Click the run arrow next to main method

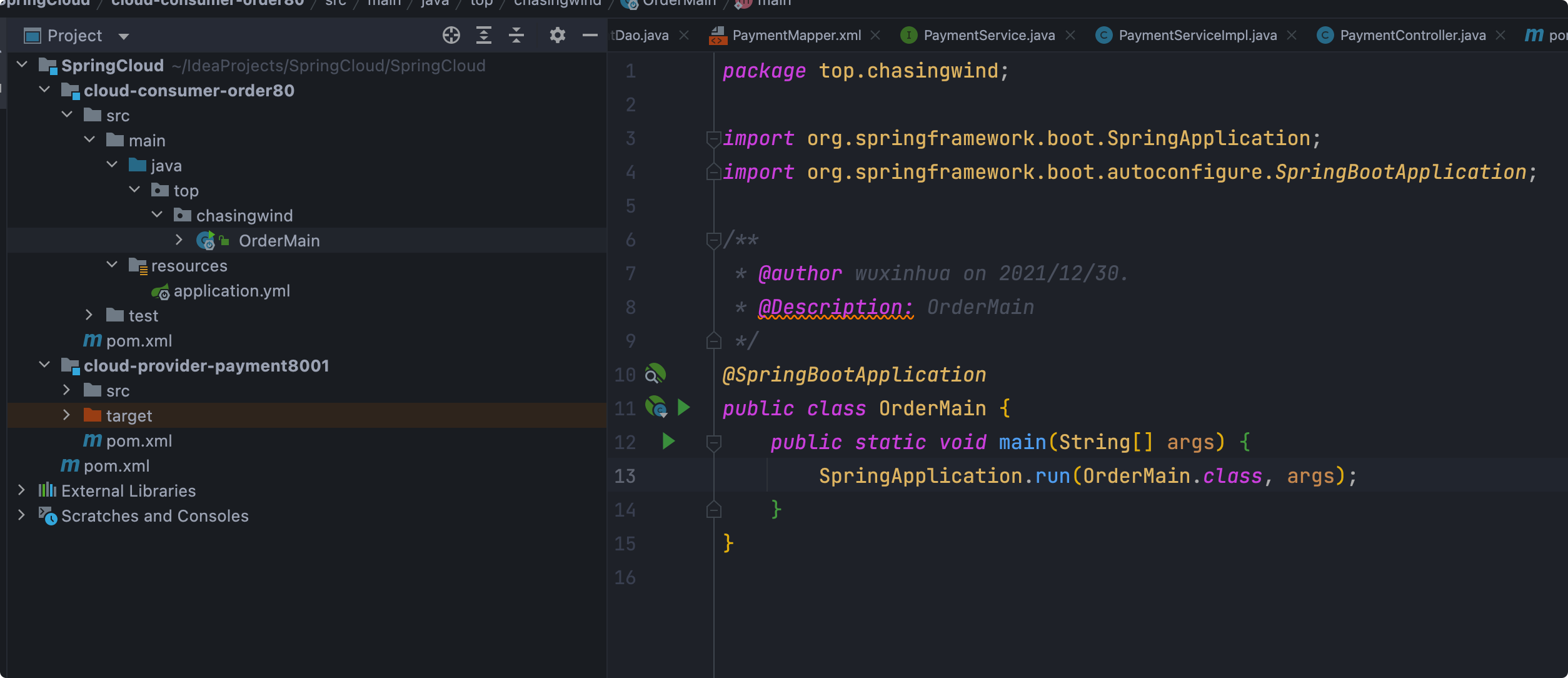pos(668,442)
